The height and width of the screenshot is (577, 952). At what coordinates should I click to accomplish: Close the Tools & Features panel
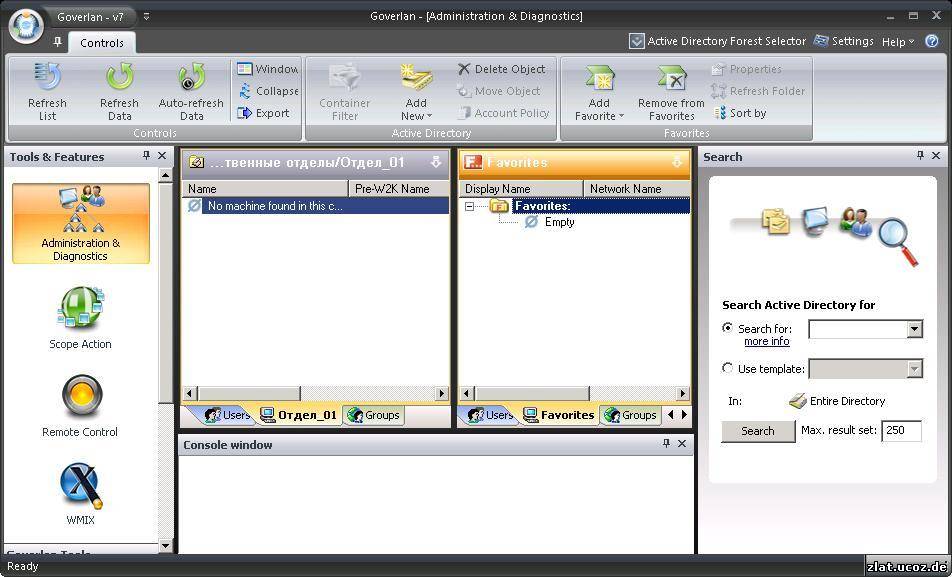click(162, 156)
